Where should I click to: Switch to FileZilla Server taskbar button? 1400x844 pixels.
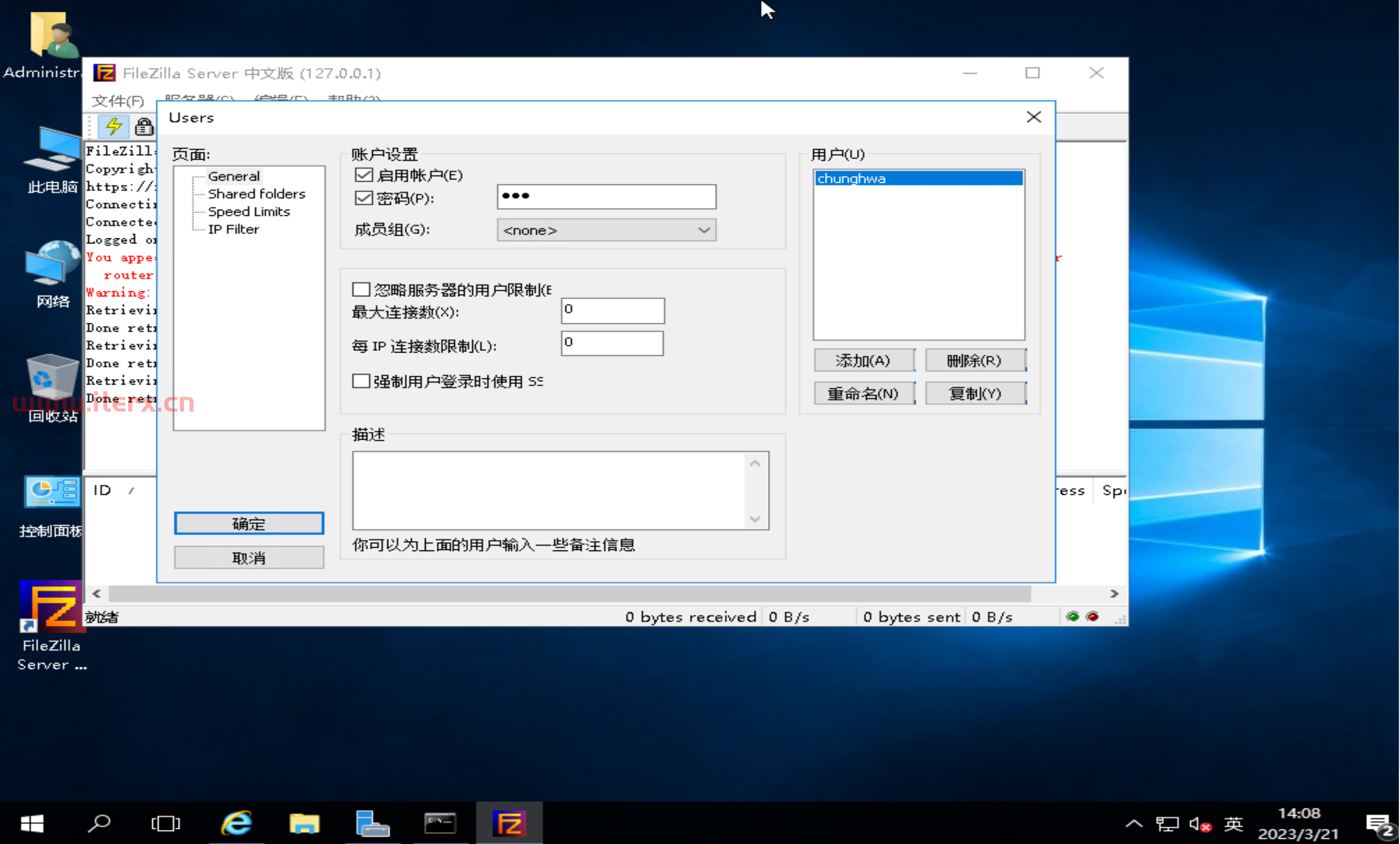point(509,823)
